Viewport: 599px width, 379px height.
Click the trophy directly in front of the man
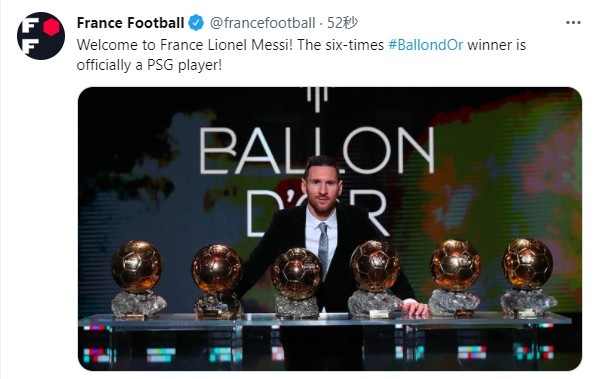pyautogui.click(x=296, y=283)
